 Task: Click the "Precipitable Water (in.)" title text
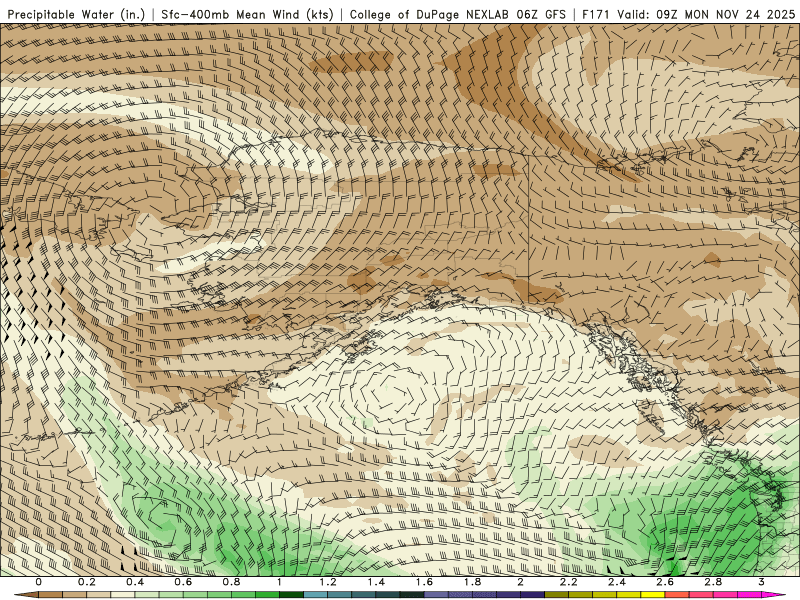point(77,14)
